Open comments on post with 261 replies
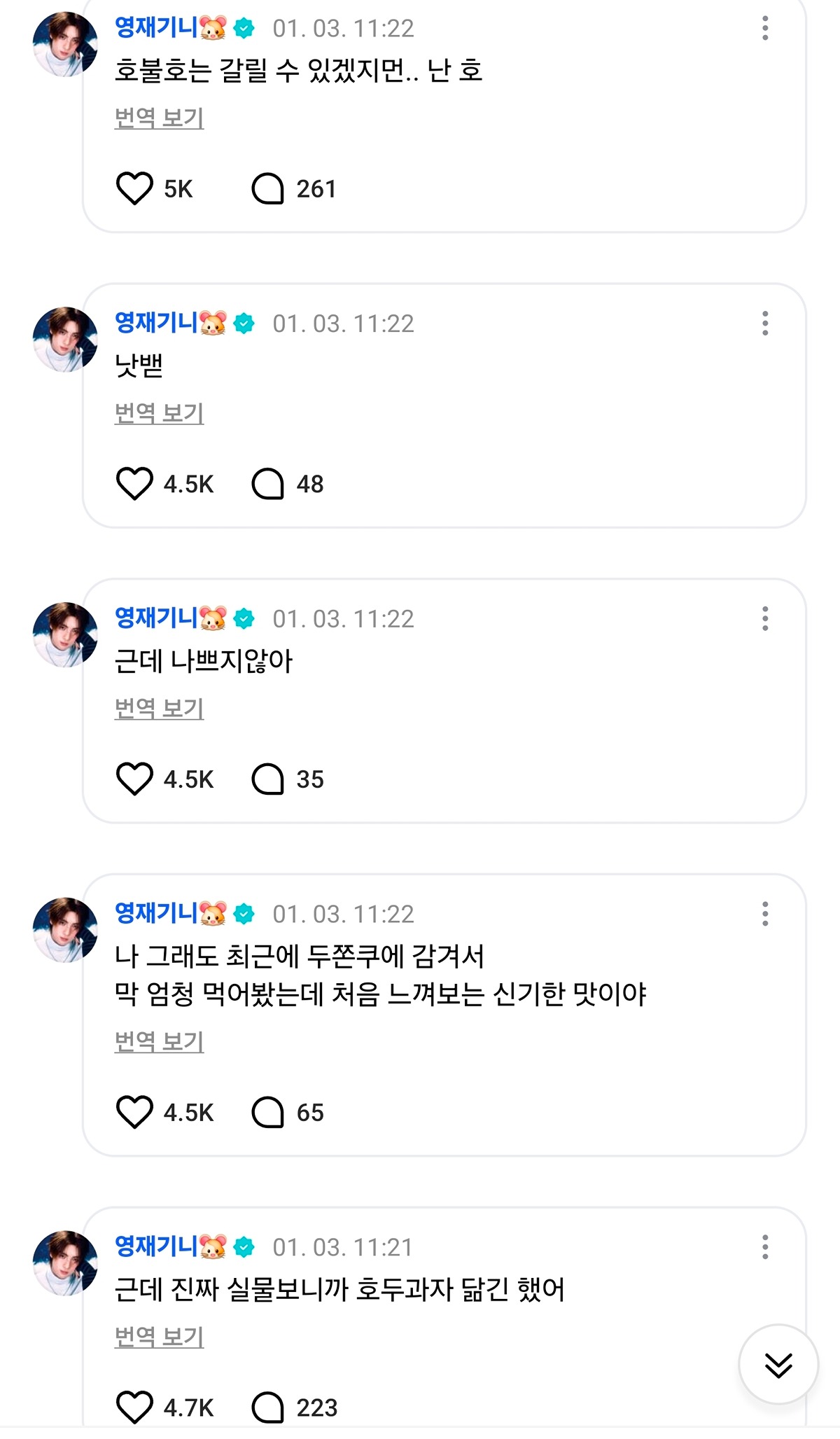Viewport: 840px width, 1439px height. [267, 188]
